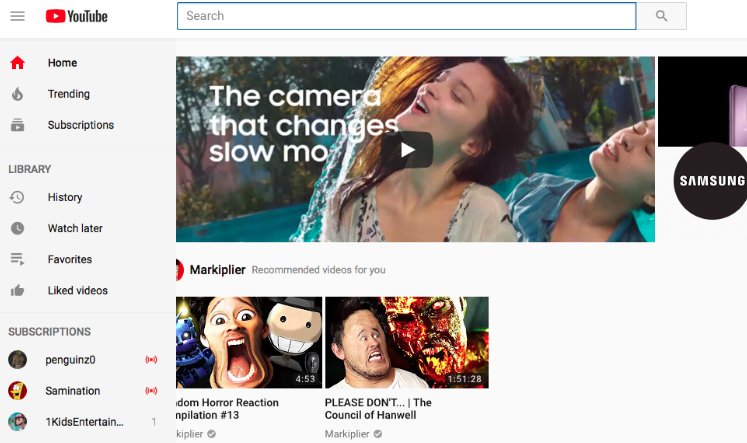
Task: Open Liked videos label
Action: point(78,290)
